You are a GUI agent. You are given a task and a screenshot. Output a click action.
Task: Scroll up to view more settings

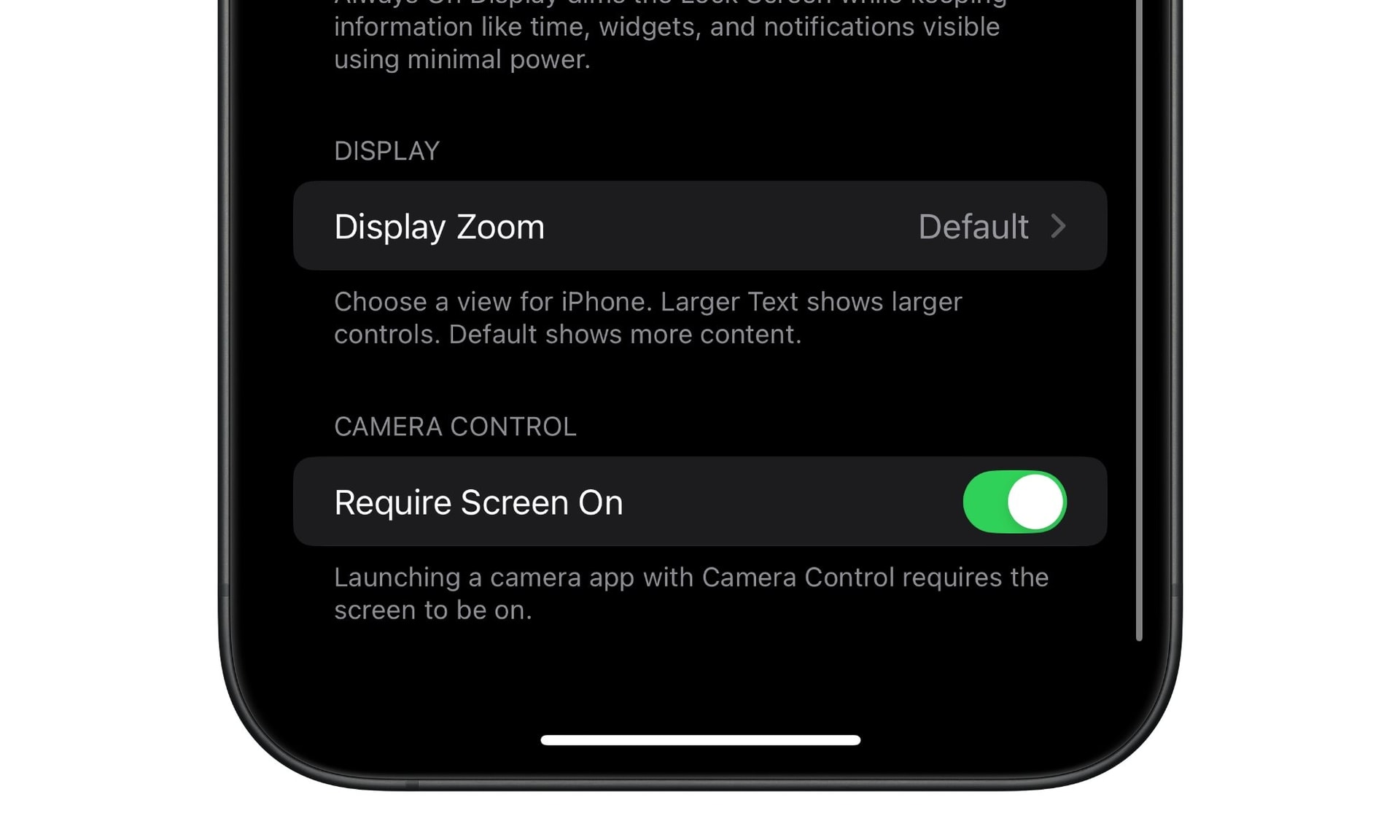click(x=700, y=400)
